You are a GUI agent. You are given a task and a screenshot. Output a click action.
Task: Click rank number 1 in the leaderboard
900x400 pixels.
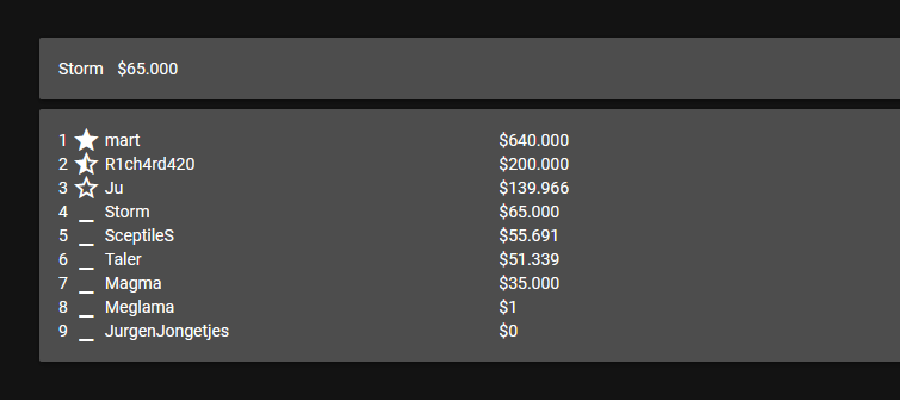[63, 141]
